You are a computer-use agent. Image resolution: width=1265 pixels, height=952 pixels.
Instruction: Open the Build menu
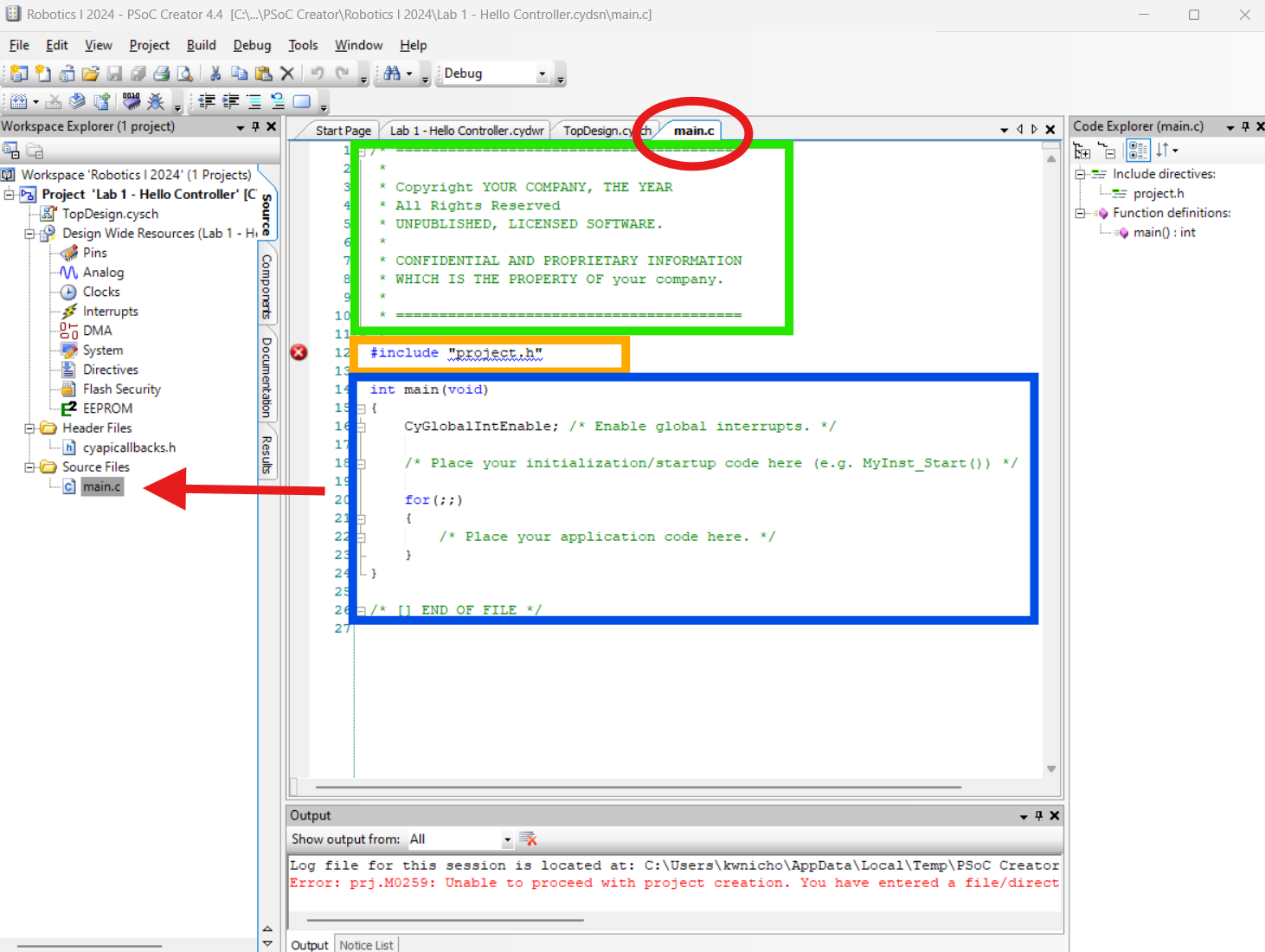(202, 45)
